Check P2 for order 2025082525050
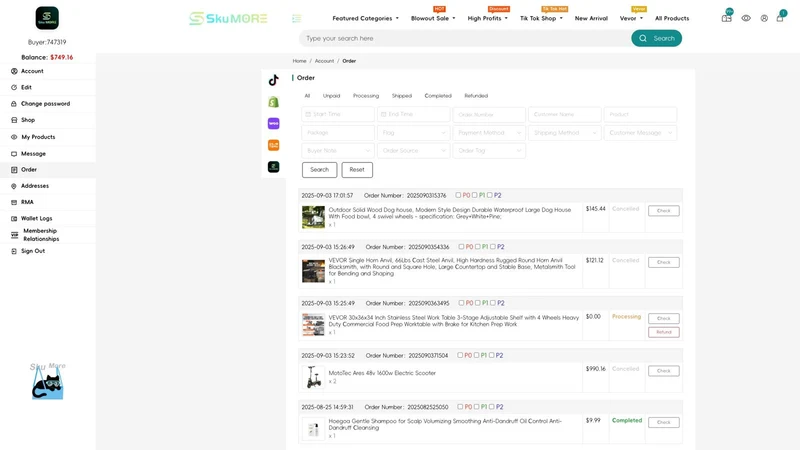 click(492, 407)
